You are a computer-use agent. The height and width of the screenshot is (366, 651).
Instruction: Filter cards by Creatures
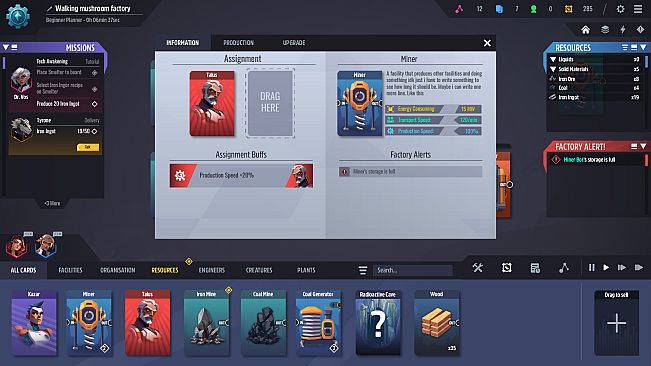point(259,270)
